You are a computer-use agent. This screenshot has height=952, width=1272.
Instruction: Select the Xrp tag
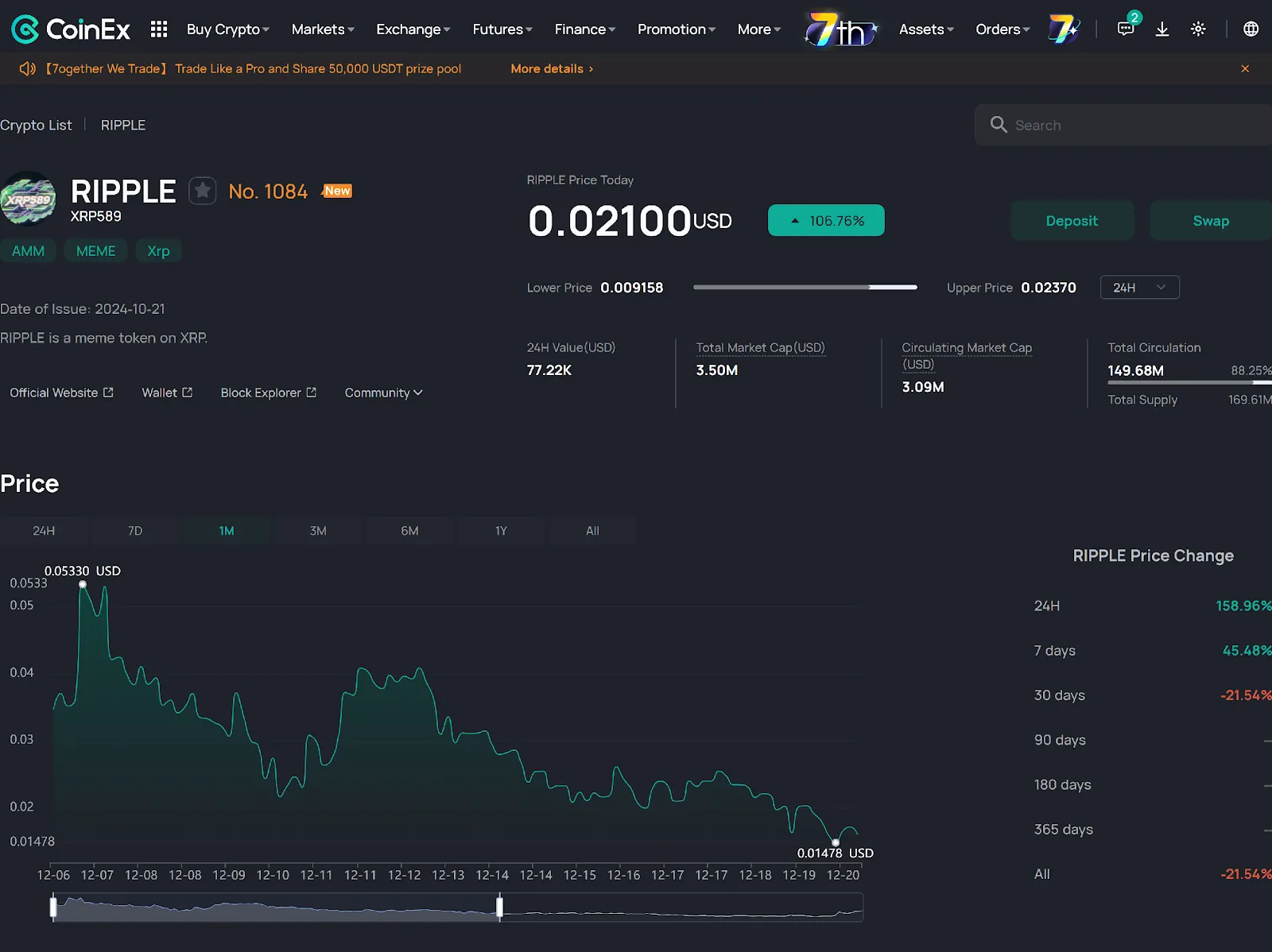(158, 251)
